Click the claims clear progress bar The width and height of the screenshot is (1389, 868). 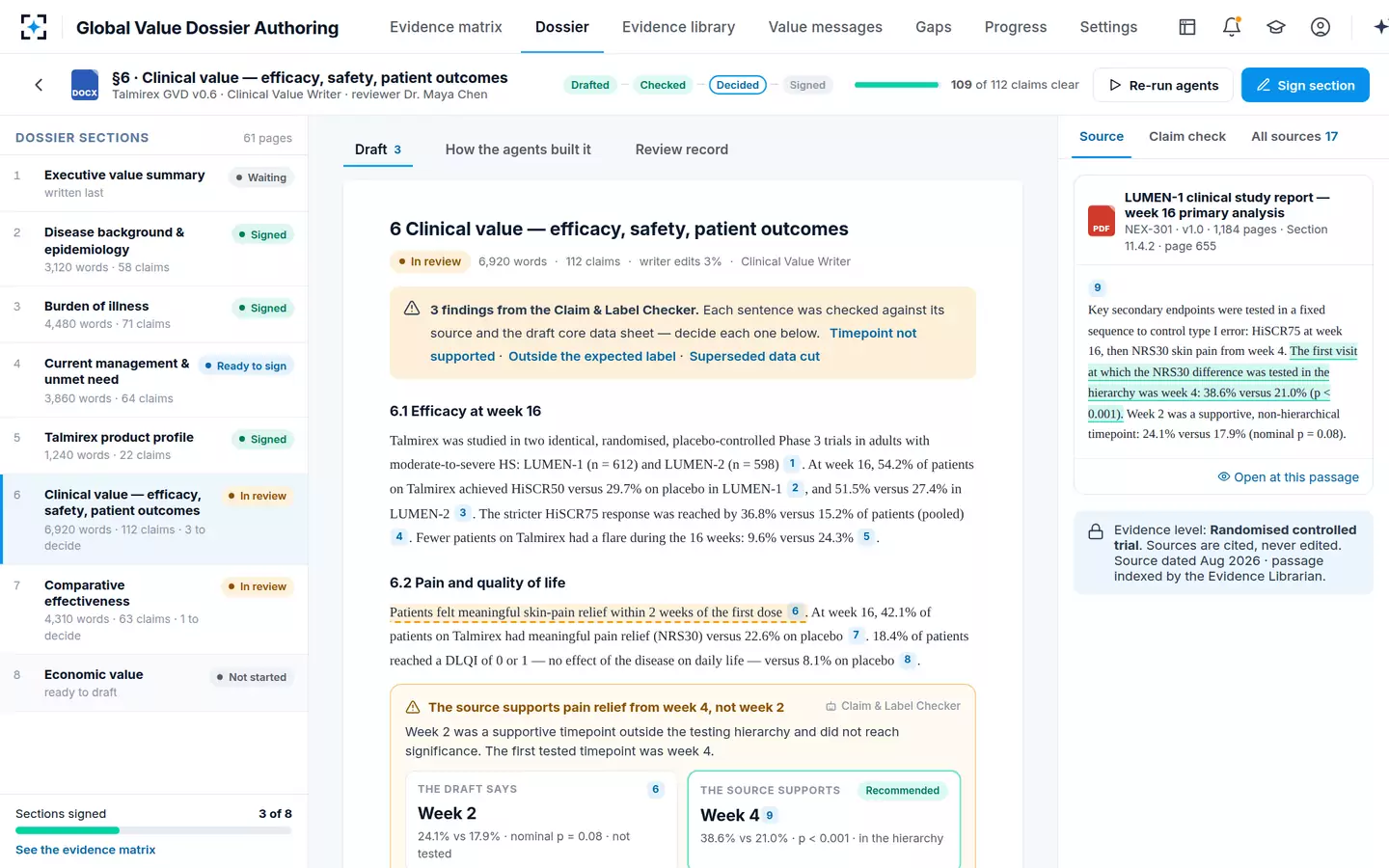pos(896,85)
